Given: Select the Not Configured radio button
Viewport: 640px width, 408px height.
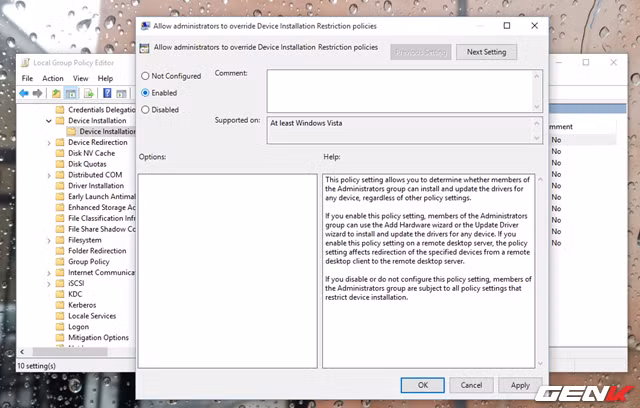Looking at the screenshot, I should pos(145,76).
